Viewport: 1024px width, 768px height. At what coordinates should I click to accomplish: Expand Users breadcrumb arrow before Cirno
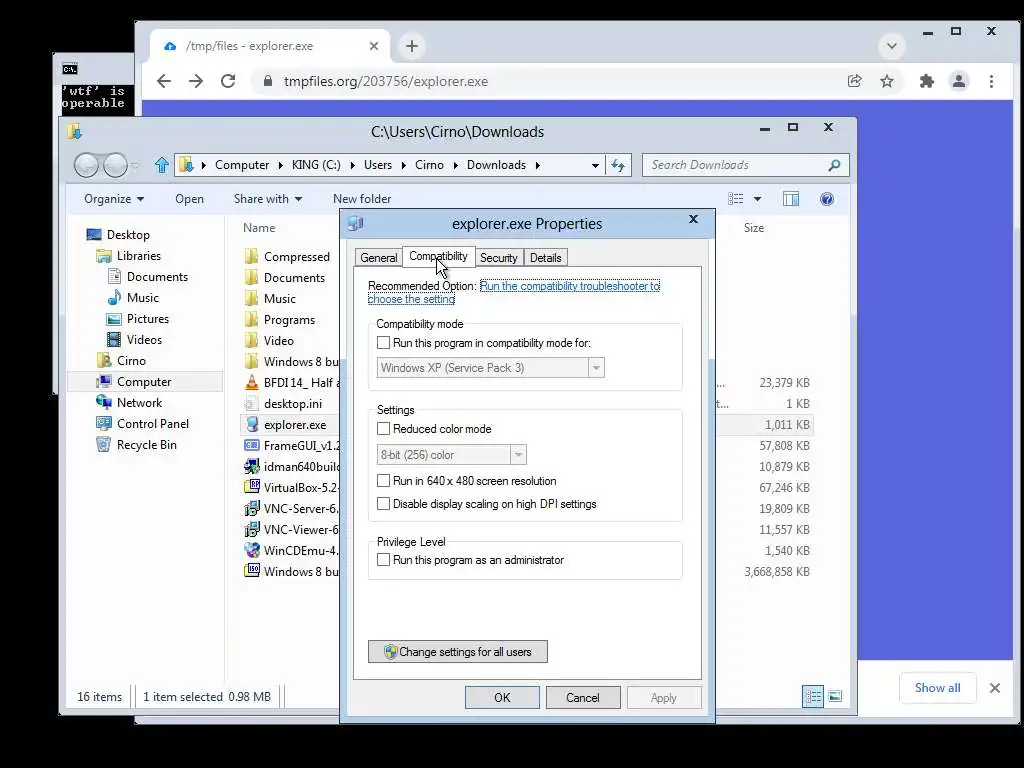(404, 165)
